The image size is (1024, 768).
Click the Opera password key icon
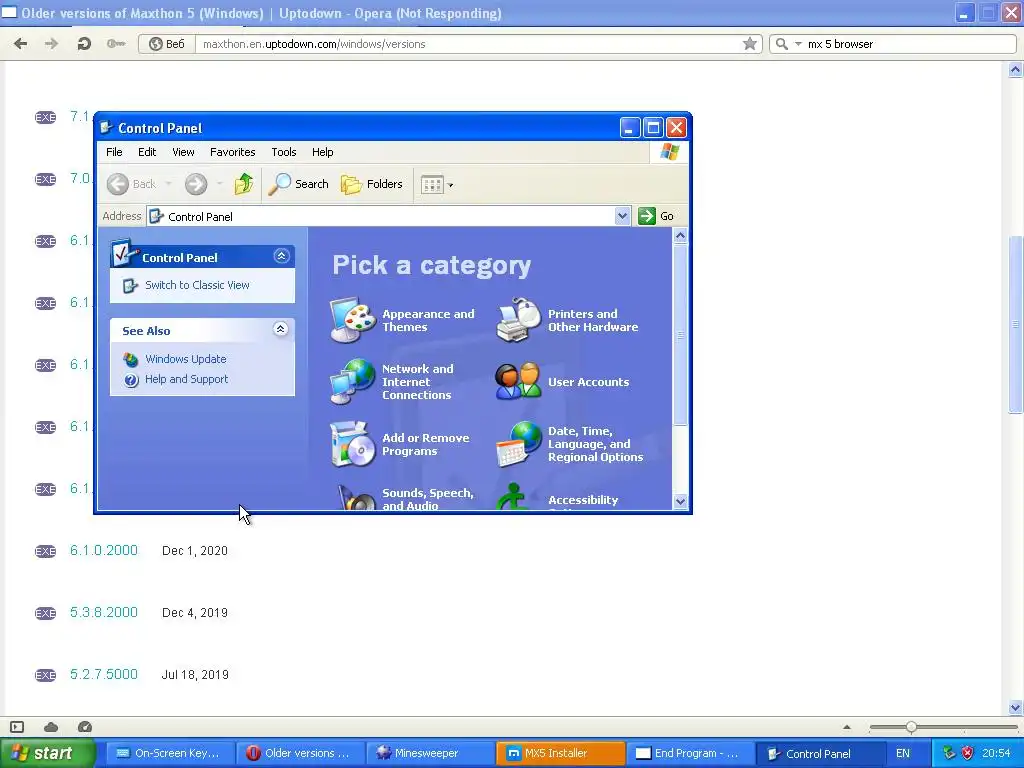click(x=116, y=44)
